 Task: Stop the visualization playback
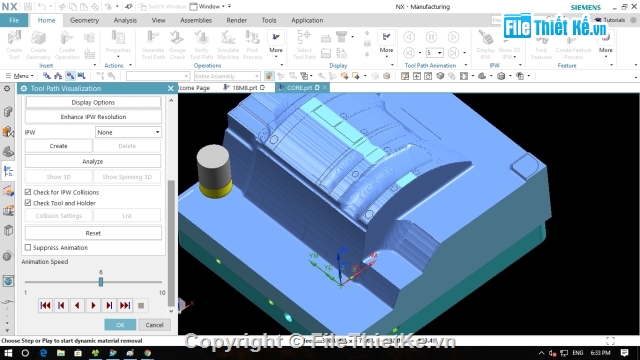tap(141, 305)
